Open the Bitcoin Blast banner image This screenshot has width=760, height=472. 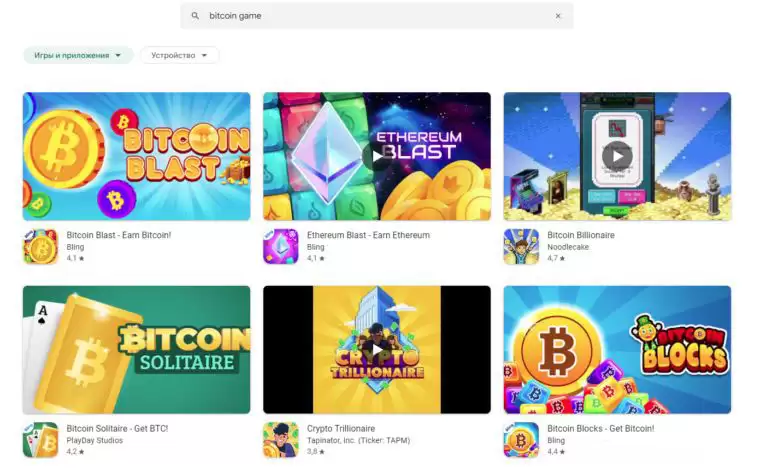pos(136,156)
